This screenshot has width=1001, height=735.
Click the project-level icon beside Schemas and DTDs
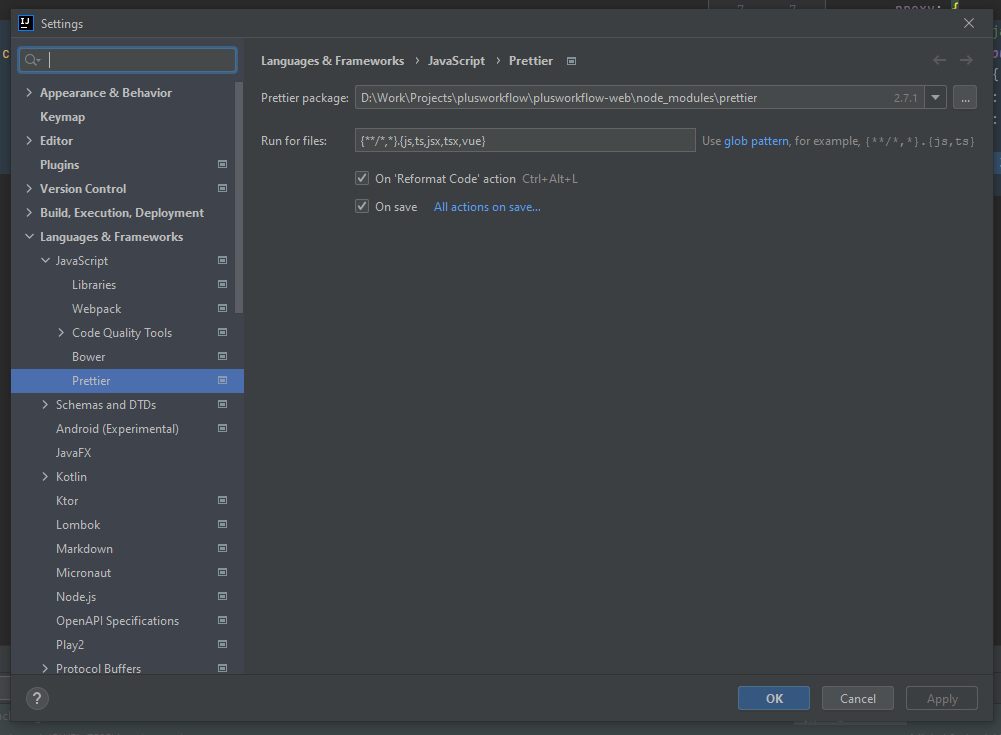(222, 404)
